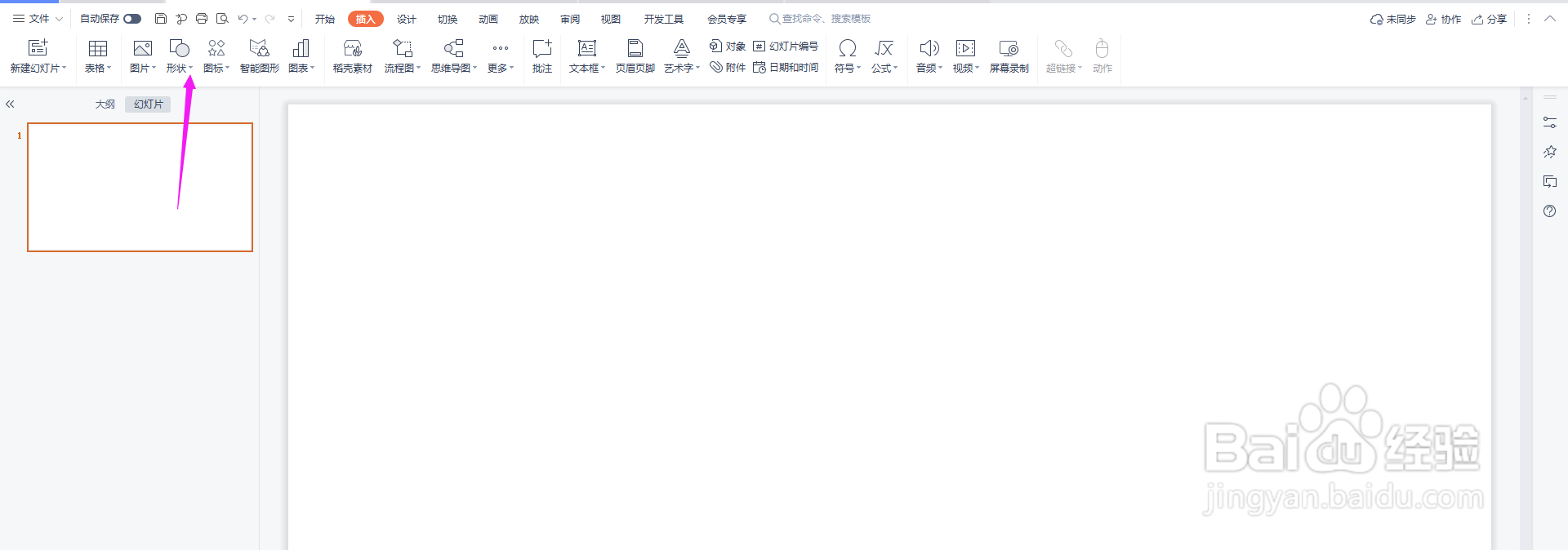Insert Audio (音频) icon

pyautogui.click(x=929, y=48)
